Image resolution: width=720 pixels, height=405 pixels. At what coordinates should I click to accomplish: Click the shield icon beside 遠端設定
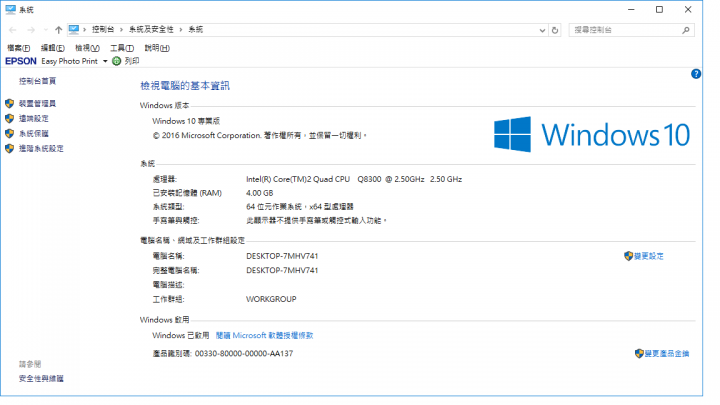point(10,119)
